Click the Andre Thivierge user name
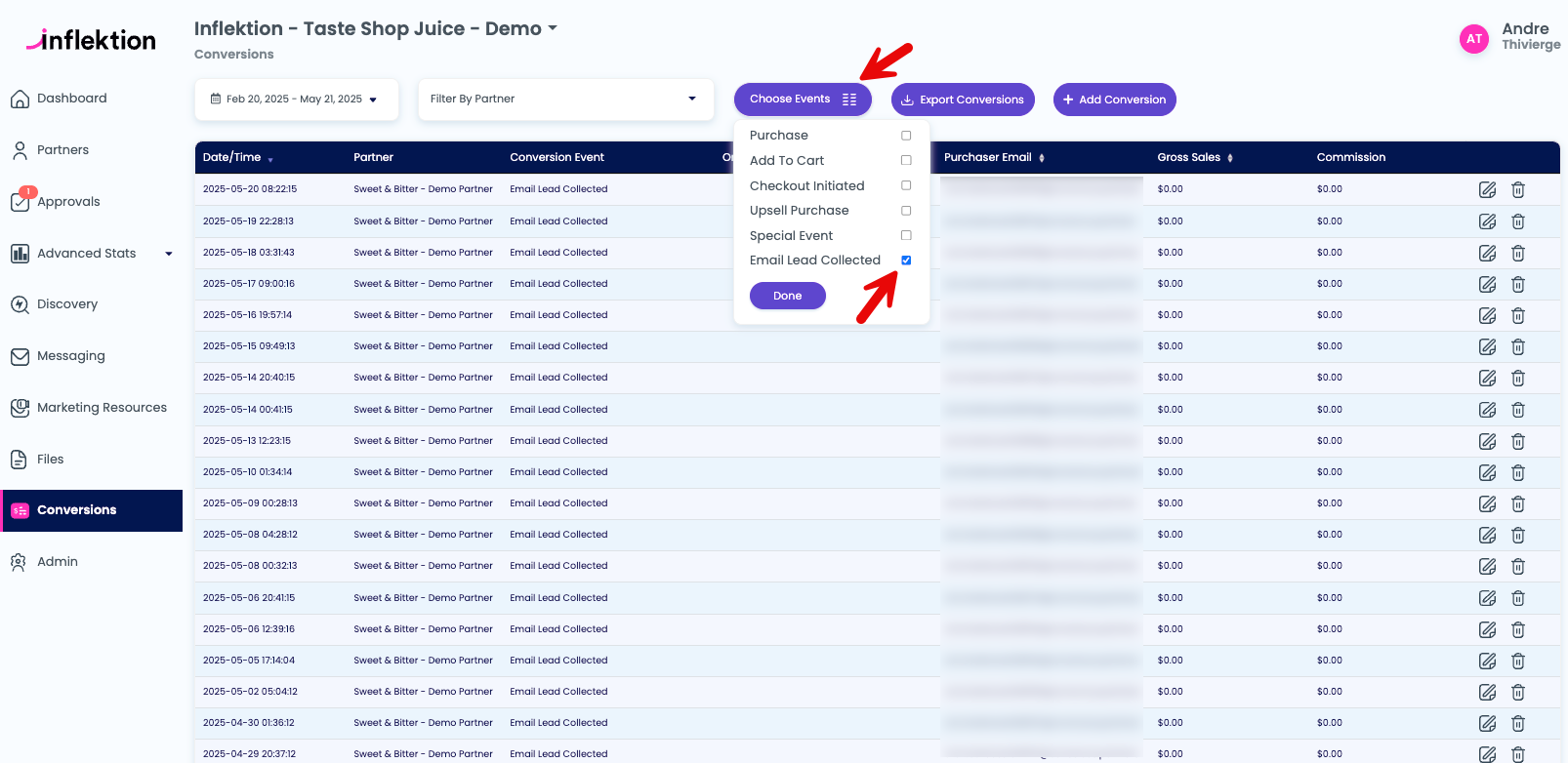Viewport: 1568px width, 763px height. click(x=1531, y=36)
